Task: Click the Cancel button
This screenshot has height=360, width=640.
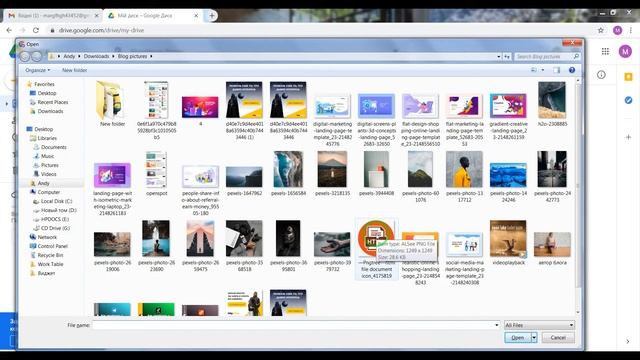Action: (x=558, y=338)
